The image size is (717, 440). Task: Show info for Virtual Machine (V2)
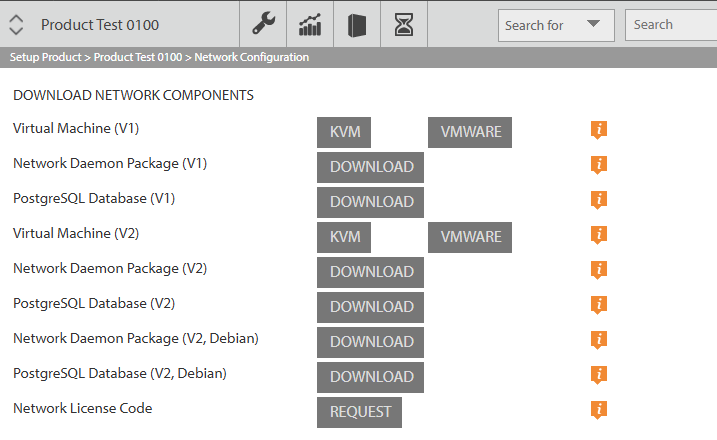pyautogui.click(x=599, y=235)
